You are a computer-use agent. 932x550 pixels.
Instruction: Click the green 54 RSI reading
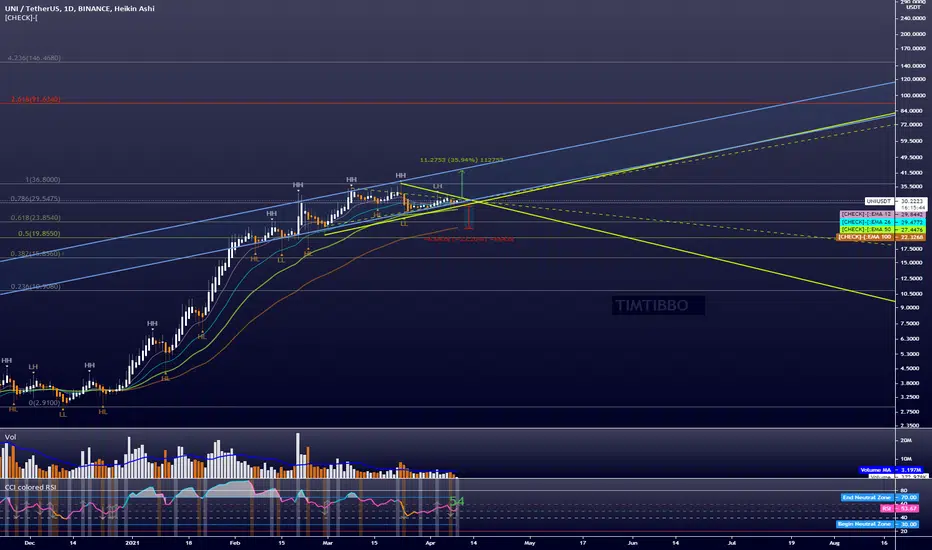[456, 502]
